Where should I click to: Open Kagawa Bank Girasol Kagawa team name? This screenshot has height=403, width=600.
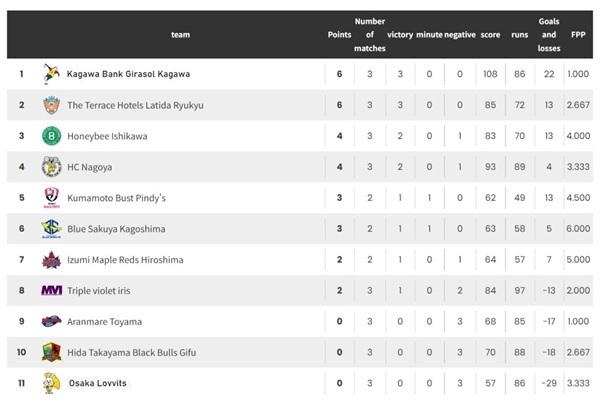tap(128, 74)
